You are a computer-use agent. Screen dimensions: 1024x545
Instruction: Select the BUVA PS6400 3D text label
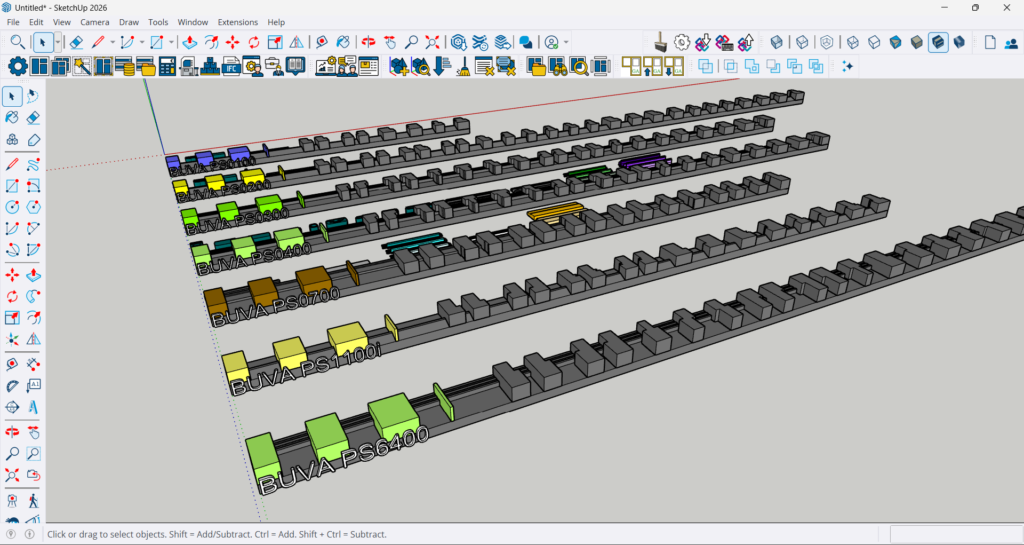[x=344, y=460]
